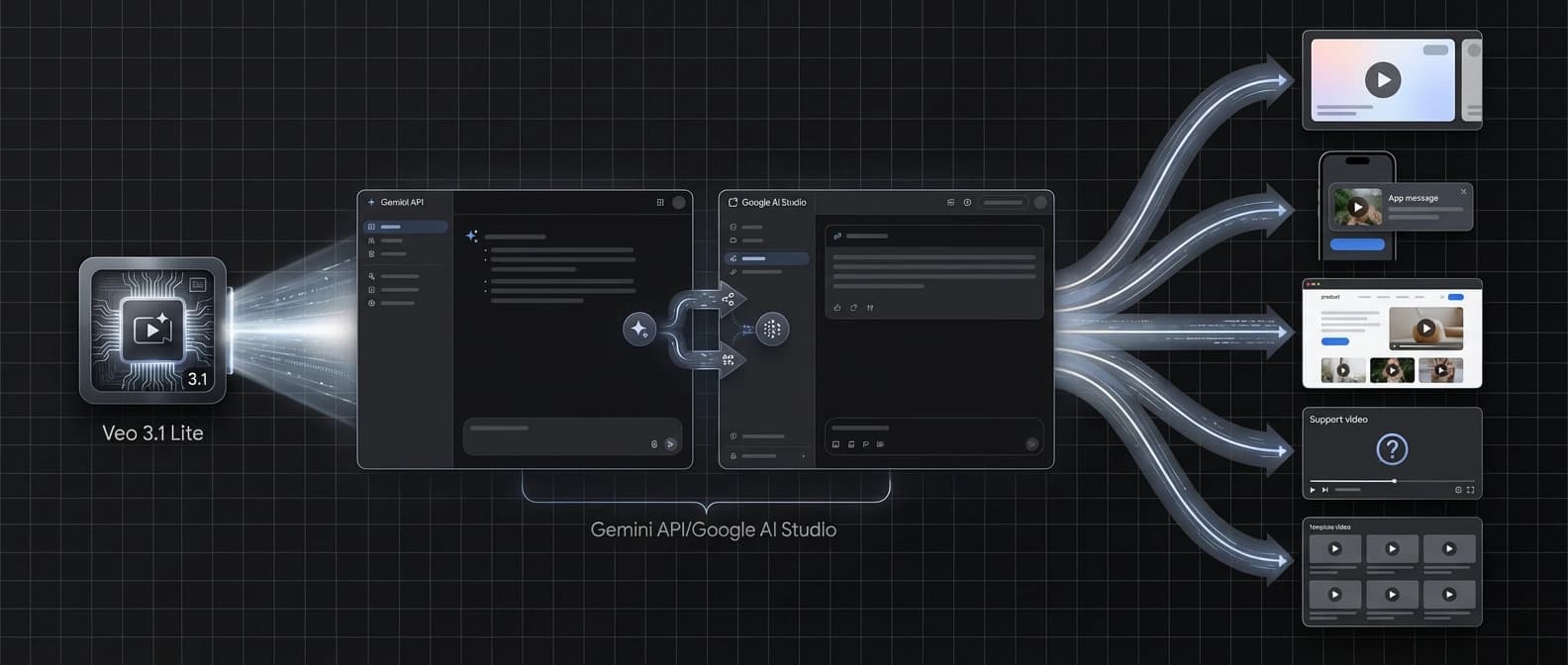Click the round dotted-pattern node

[772, 329]
